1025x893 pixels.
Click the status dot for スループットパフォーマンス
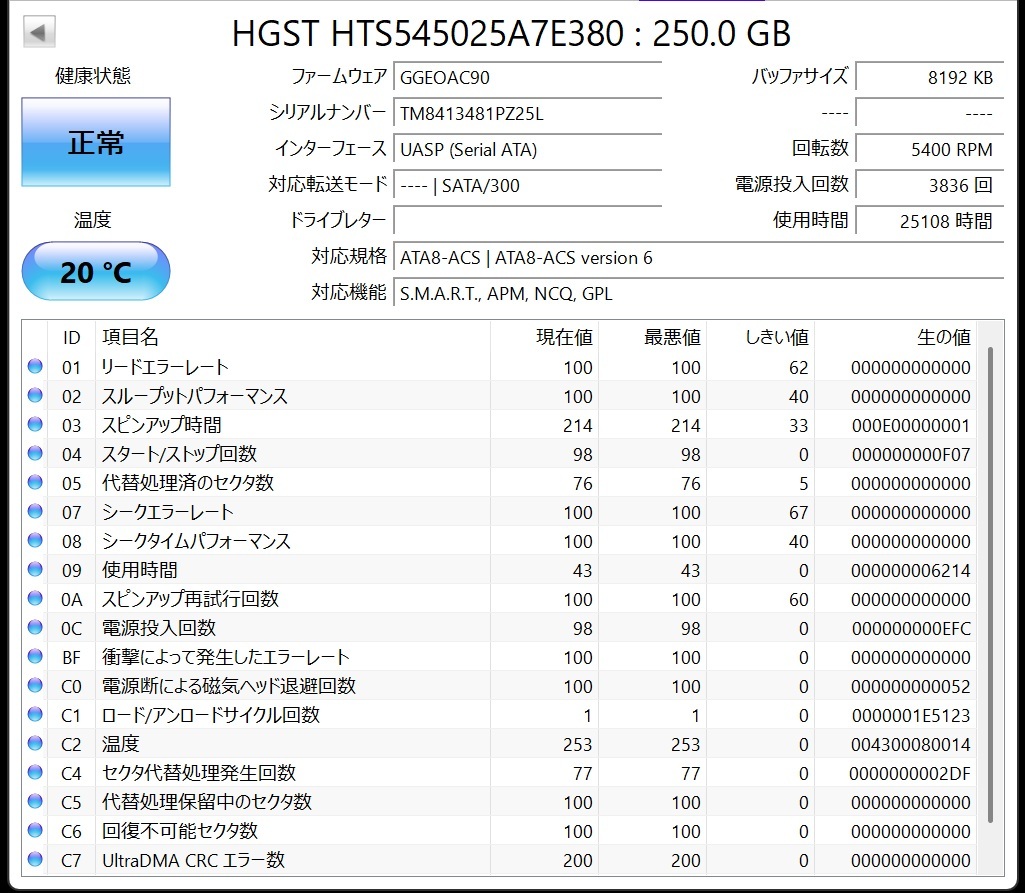(35, 395)
